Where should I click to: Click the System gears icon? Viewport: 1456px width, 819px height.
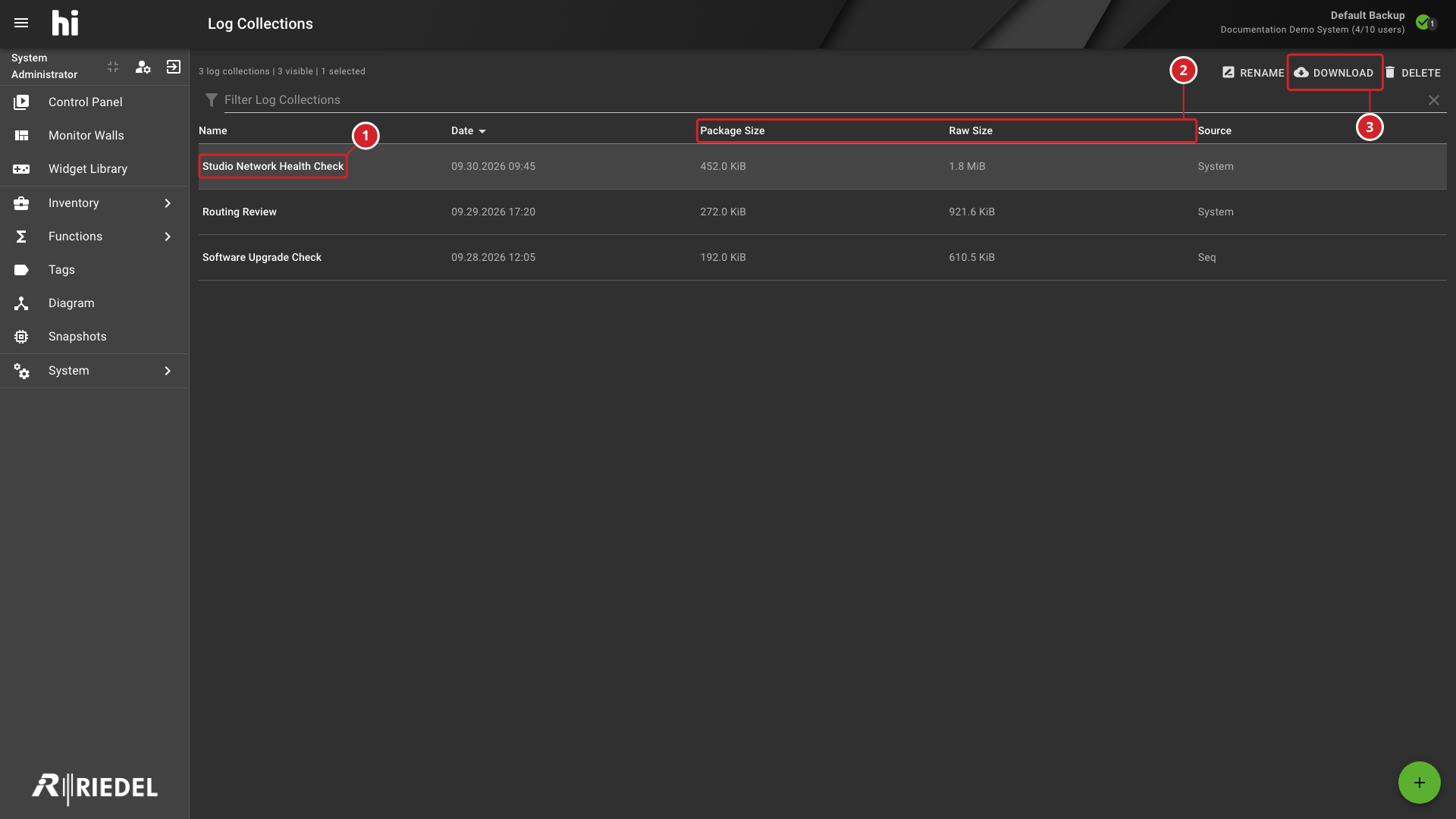click(x=21, y=371)
